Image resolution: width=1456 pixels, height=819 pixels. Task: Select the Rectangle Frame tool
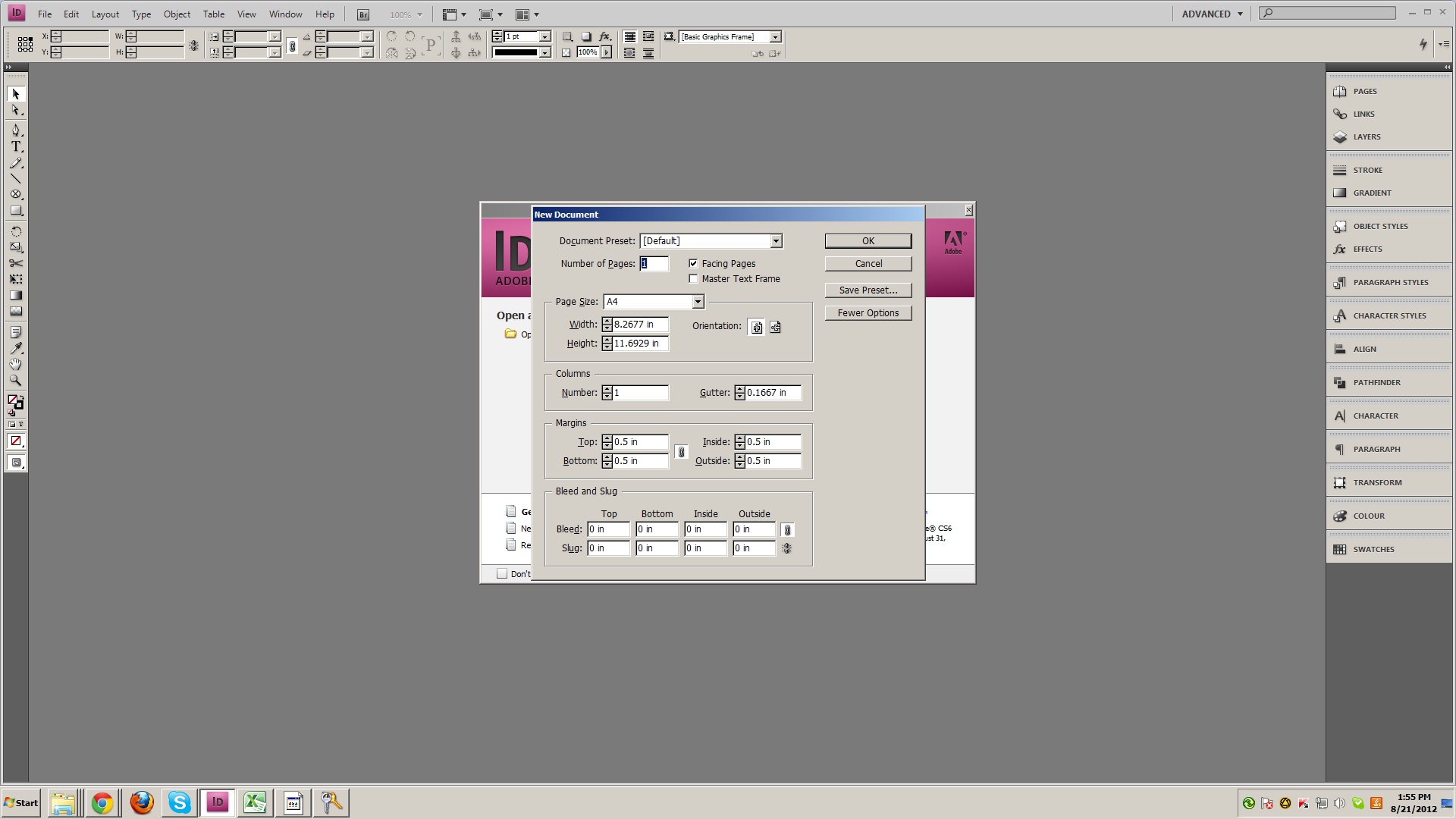point(16,194)
